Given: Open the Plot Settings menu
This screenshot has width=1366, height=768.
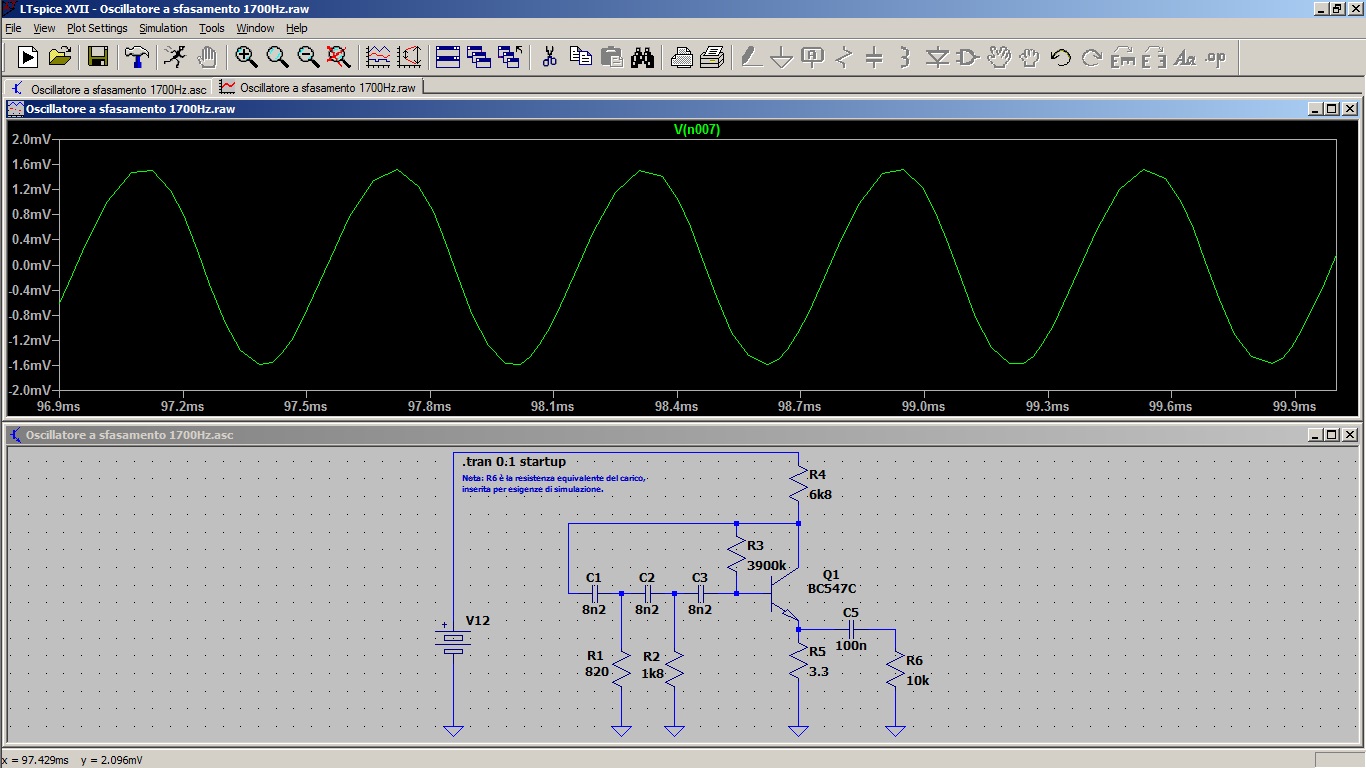Looking at the screenshot, I should (97, 28).
